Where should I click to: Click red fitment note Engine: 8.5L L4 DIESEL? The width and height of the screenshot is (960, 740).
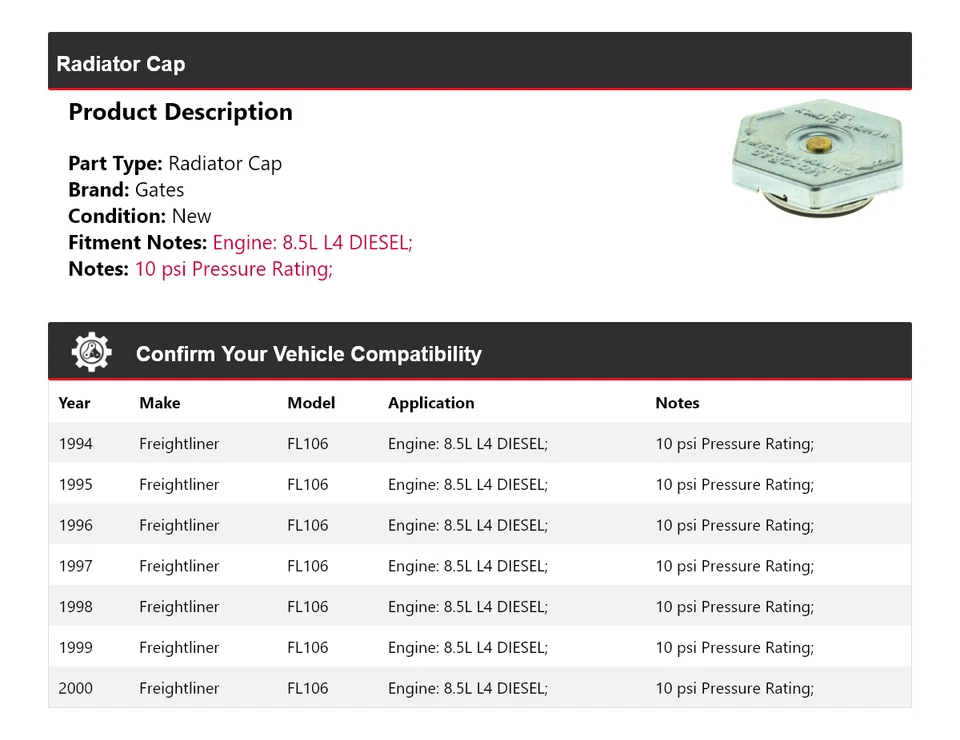(312, 242)
